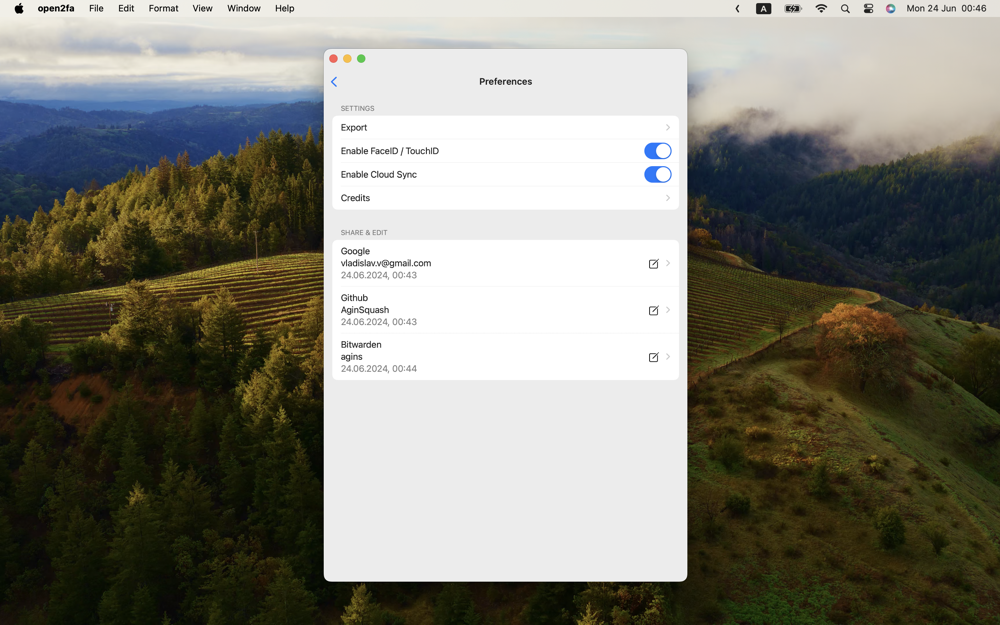Expand the Bitwarden entry chevron
This screenshot has height=625, width=1000.
pyautogui.click(x=668, y=357)
